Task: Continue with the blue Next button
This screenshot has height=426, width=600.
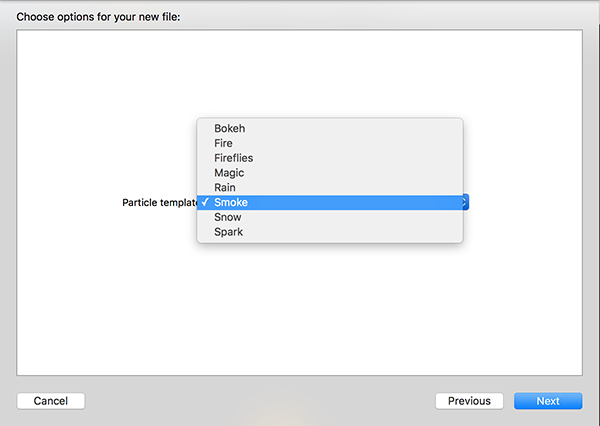Action: point(548,401)
